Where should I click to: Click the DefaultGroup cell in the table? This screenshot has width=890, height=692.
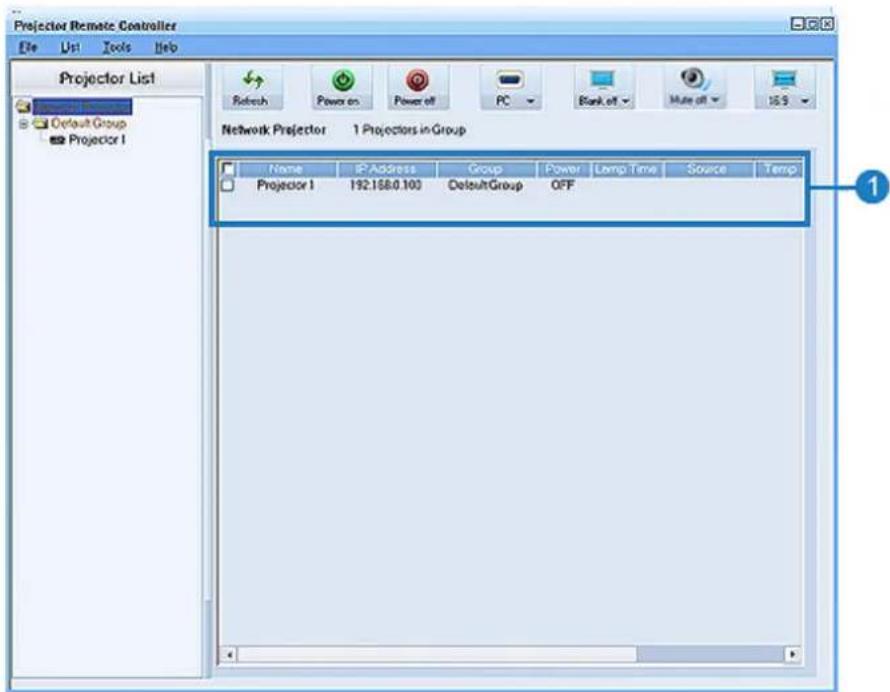pyautogui.click(x=485, y=185)
